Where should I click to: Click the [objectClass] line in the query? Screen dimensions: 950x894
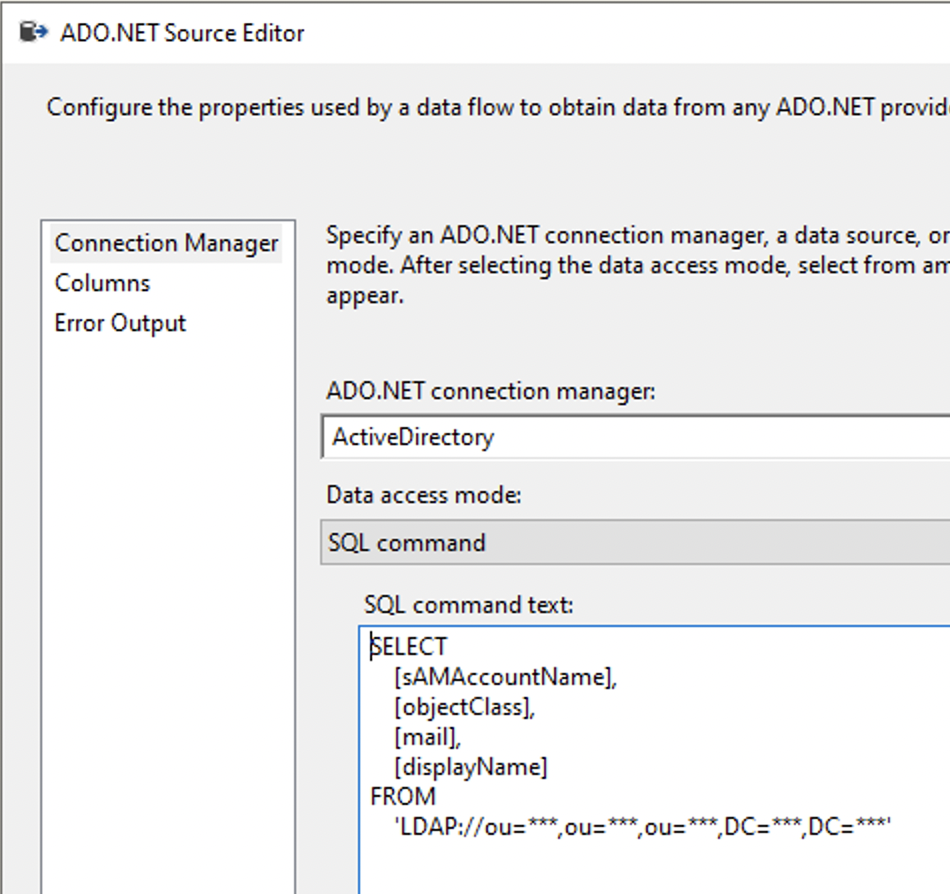click(x=465, y=707)
